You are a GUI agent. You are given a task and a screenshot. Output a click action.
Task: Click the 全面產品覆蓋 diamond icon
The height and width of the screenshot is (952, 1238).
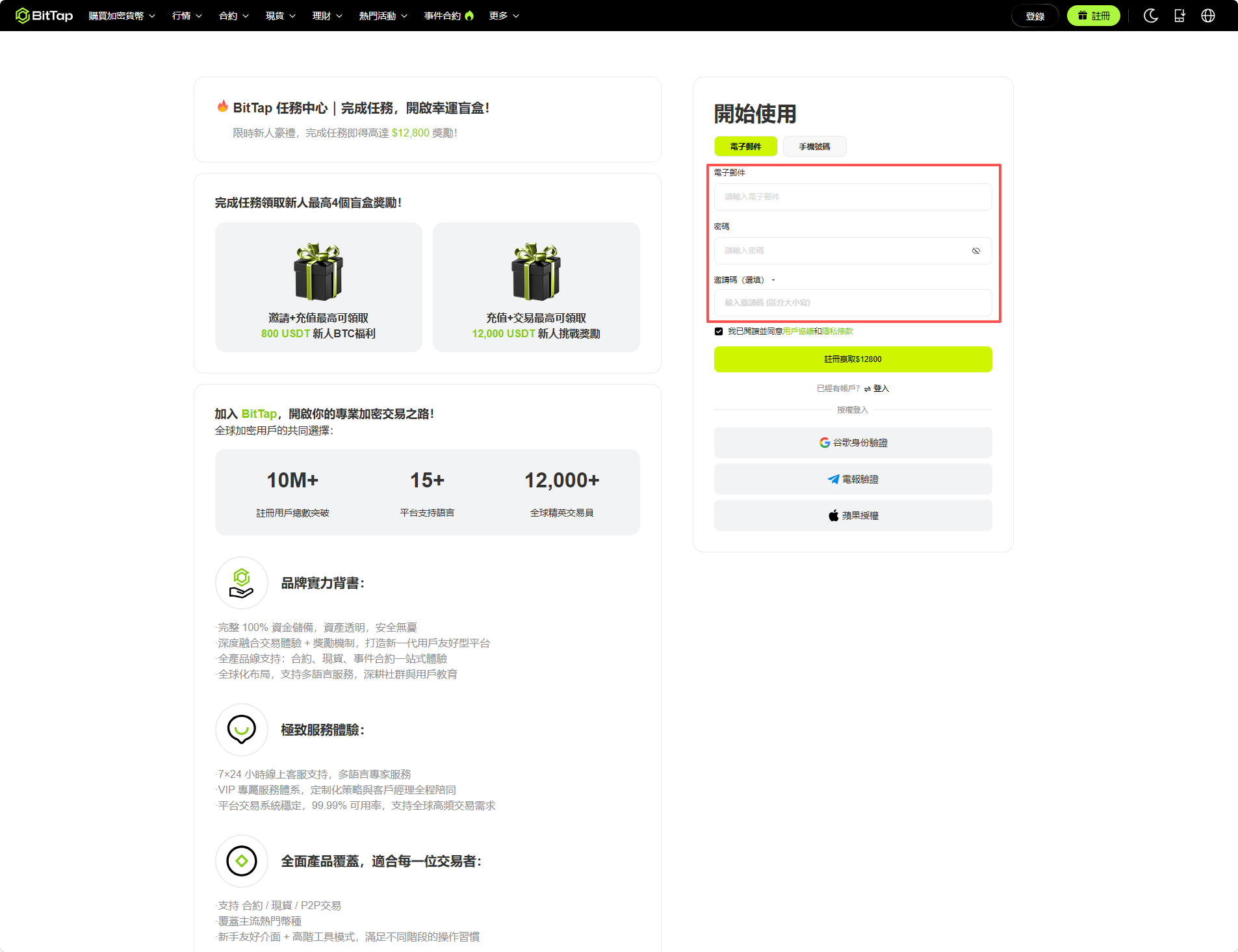coord(242,861)
